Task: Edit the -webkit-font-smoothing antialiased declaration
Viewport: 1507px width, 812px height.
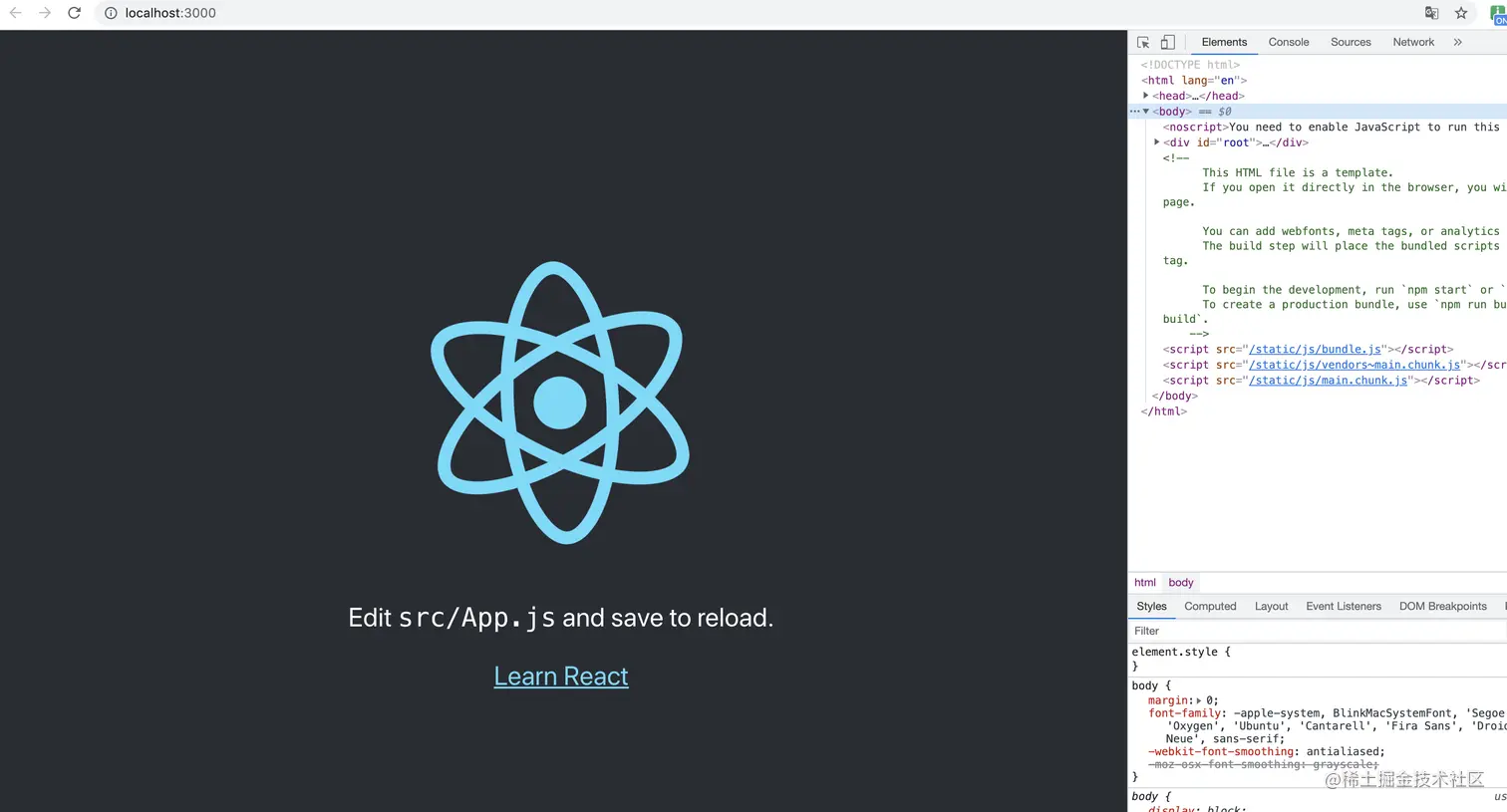Action: click(1266, 752)
